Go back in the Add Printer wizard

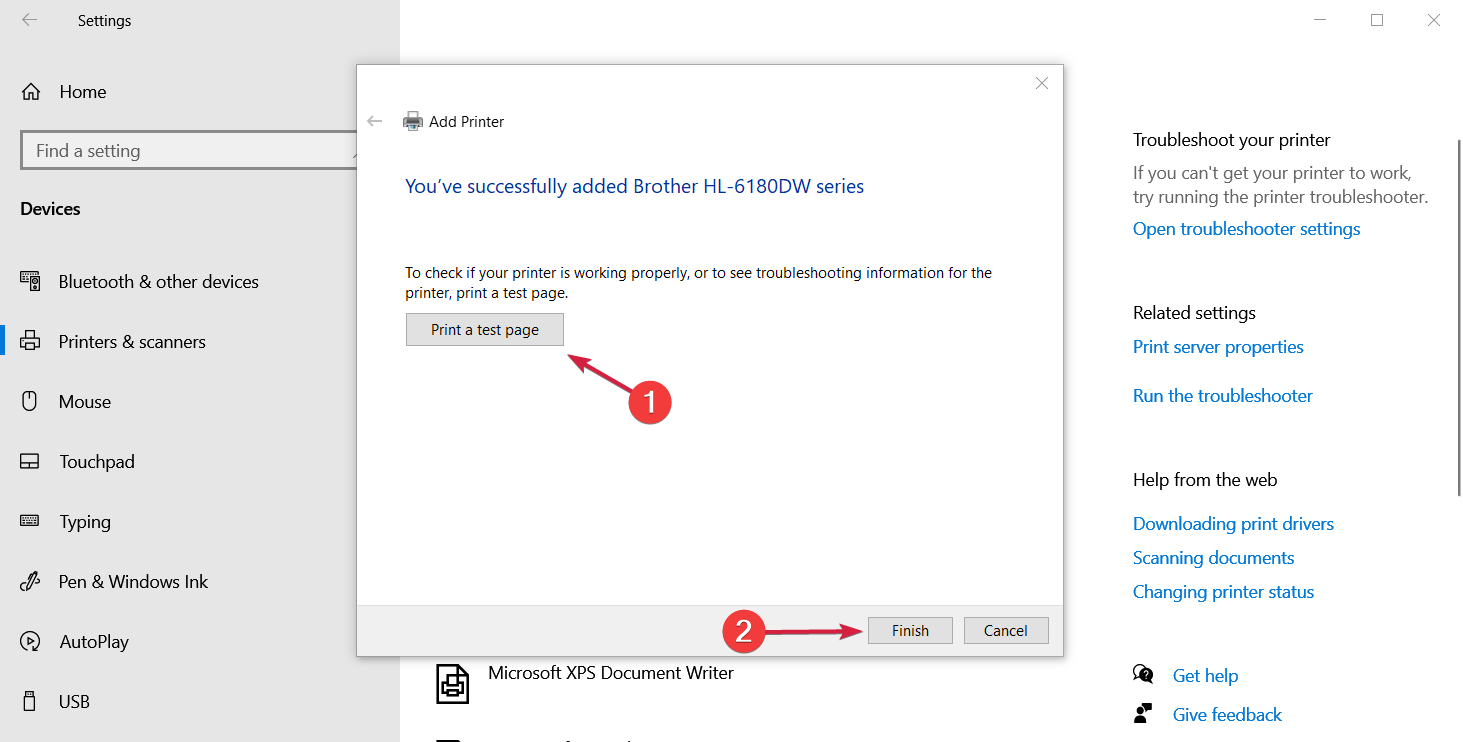tap(375, 121)
